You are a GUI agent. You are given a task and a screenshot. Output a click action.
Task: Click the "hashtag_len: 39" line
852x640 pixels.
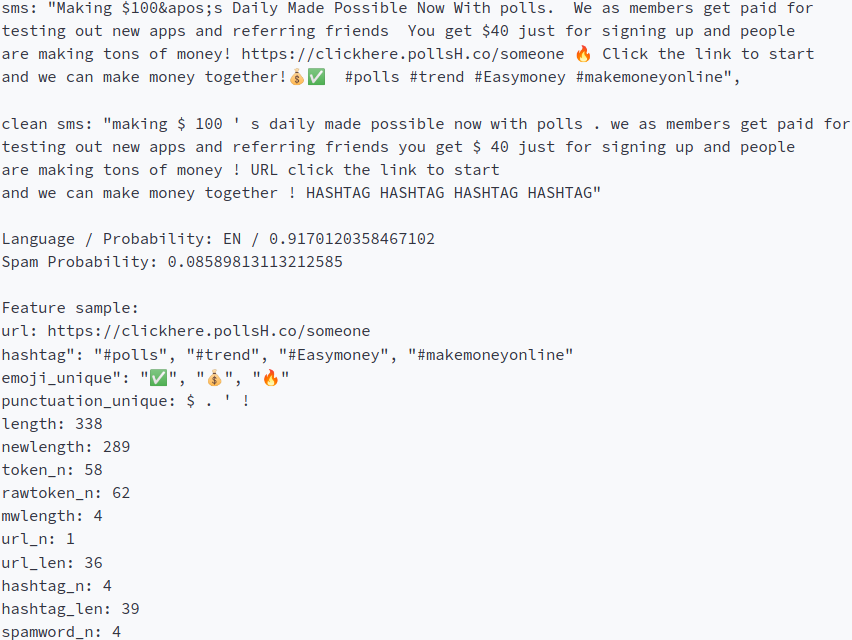tap(70, 609)
